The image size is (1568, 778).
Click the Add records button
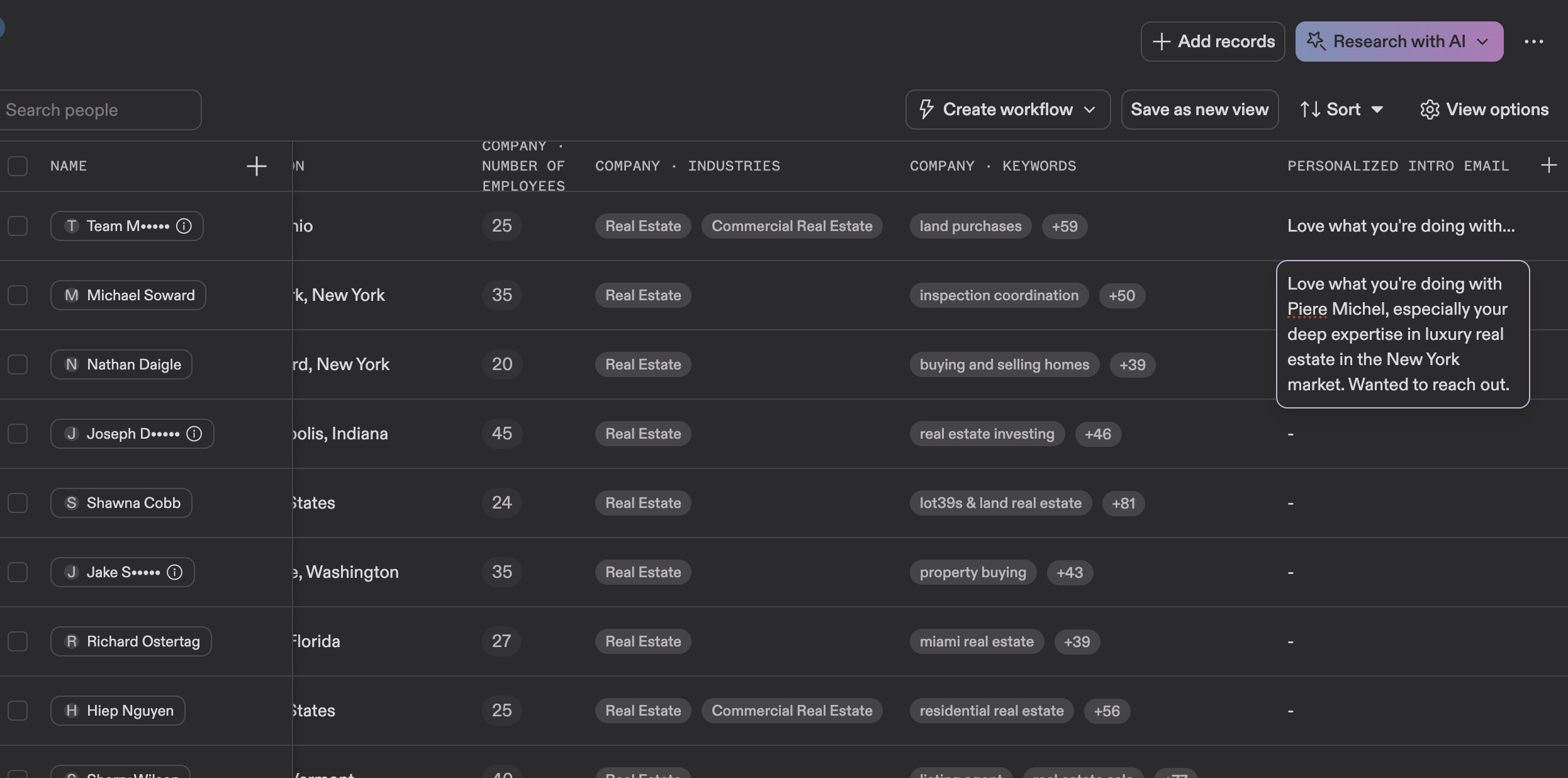click(1212, 42)
